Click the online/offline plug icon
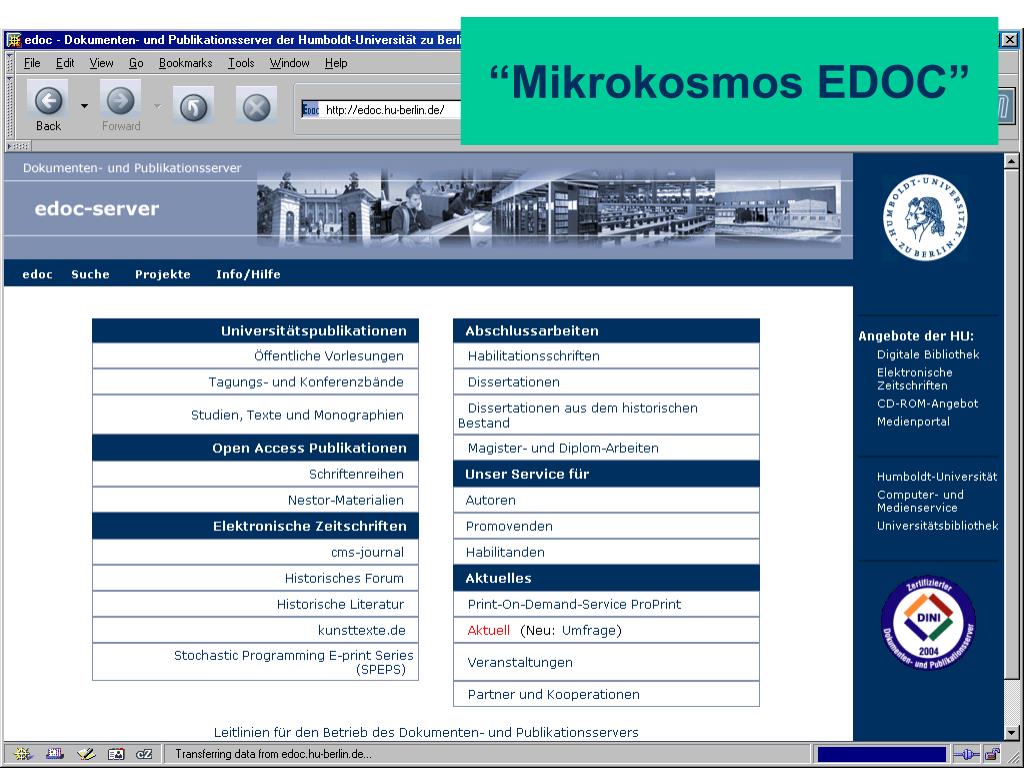The image size is (1024, 768). [x=966, y=754]
